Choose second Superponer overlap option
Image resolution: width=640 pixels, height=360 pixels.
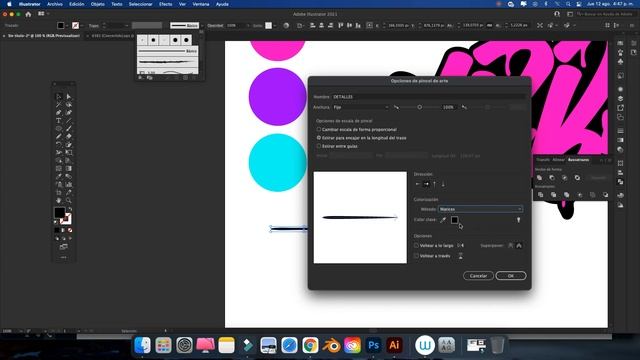pos(519,246)
